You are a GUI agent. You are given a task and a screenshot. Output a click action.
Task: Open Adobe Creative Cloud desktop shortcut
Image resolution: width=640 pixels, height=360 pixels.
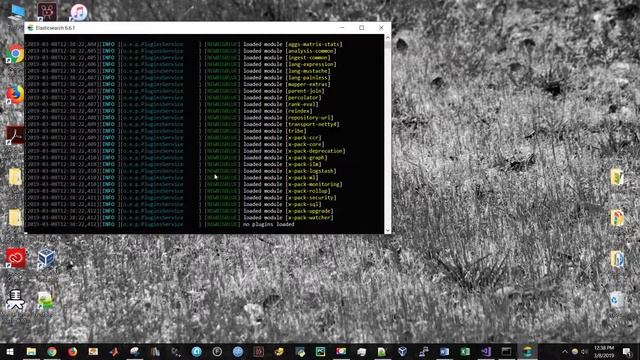click(16, 258)
